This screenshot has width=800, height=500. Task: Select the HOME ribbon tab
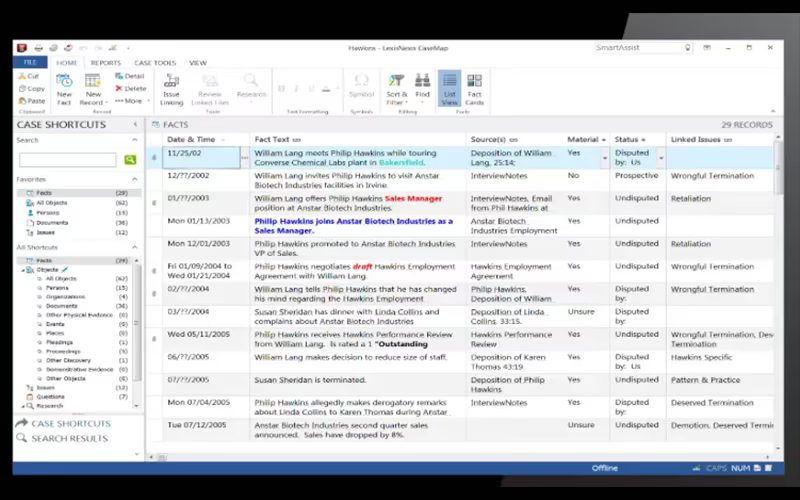(66, 63)
